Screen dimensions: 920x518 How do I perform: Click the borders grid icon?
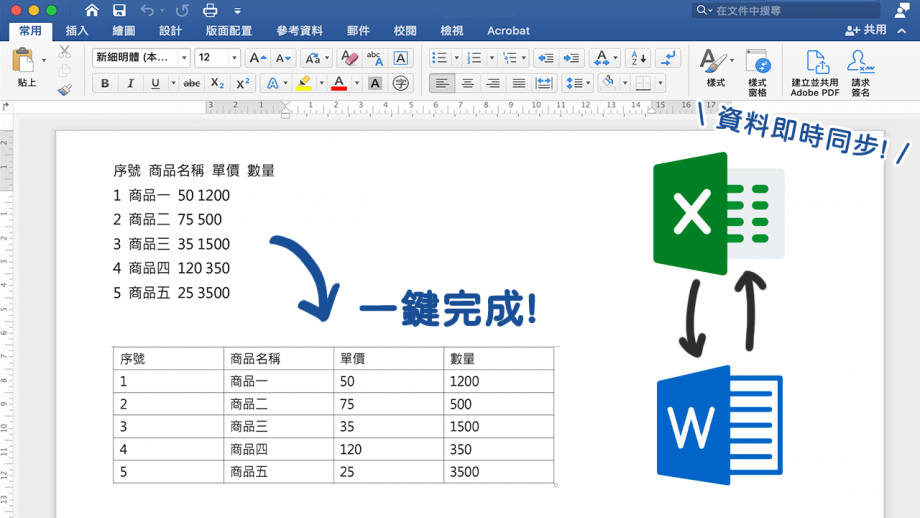(644, 83)
